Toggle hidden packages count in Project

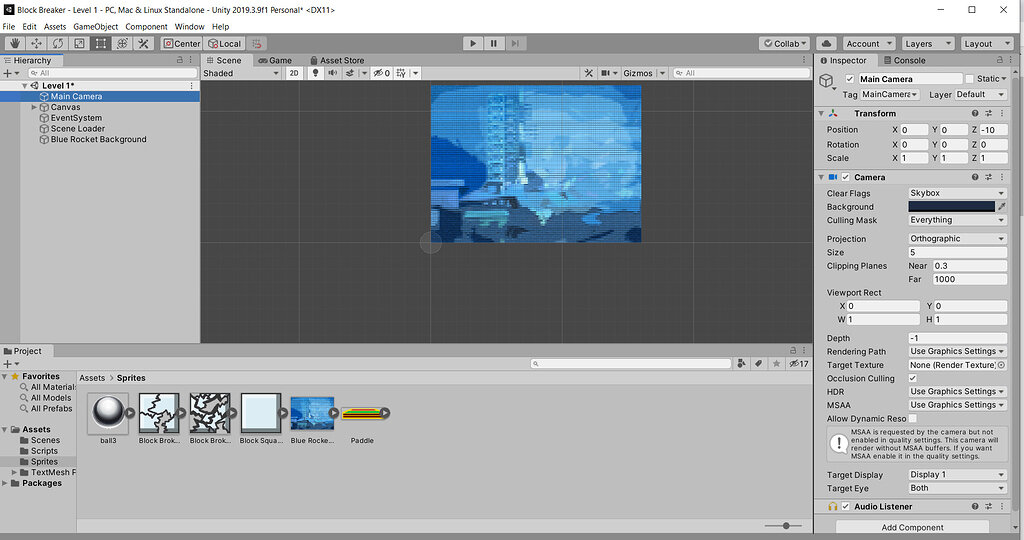[799, 364]
